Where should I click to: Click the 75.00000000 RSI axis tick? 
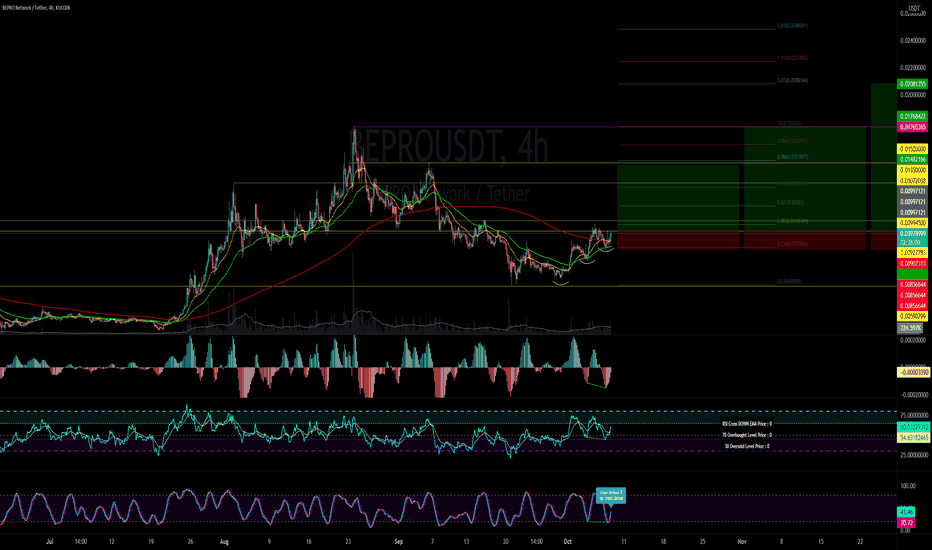(914, 416)
